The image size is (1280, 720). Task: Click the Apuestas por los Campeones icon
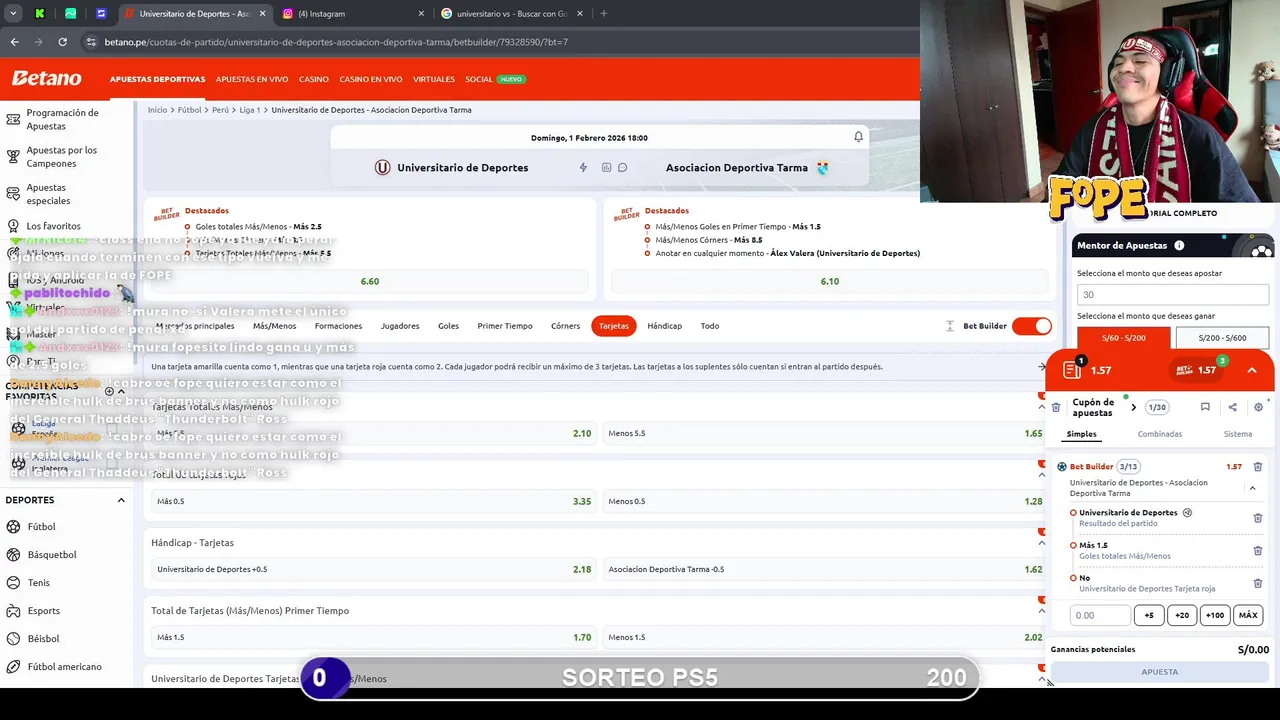(x=13, y=157)
